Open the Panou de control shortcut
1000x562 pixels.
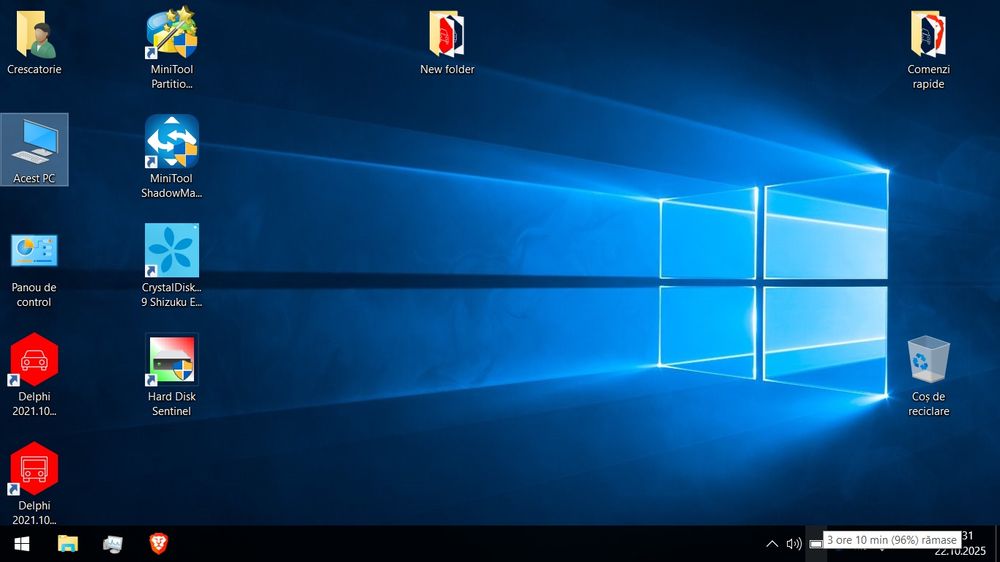pyautogui.click(x=34, y=270)
